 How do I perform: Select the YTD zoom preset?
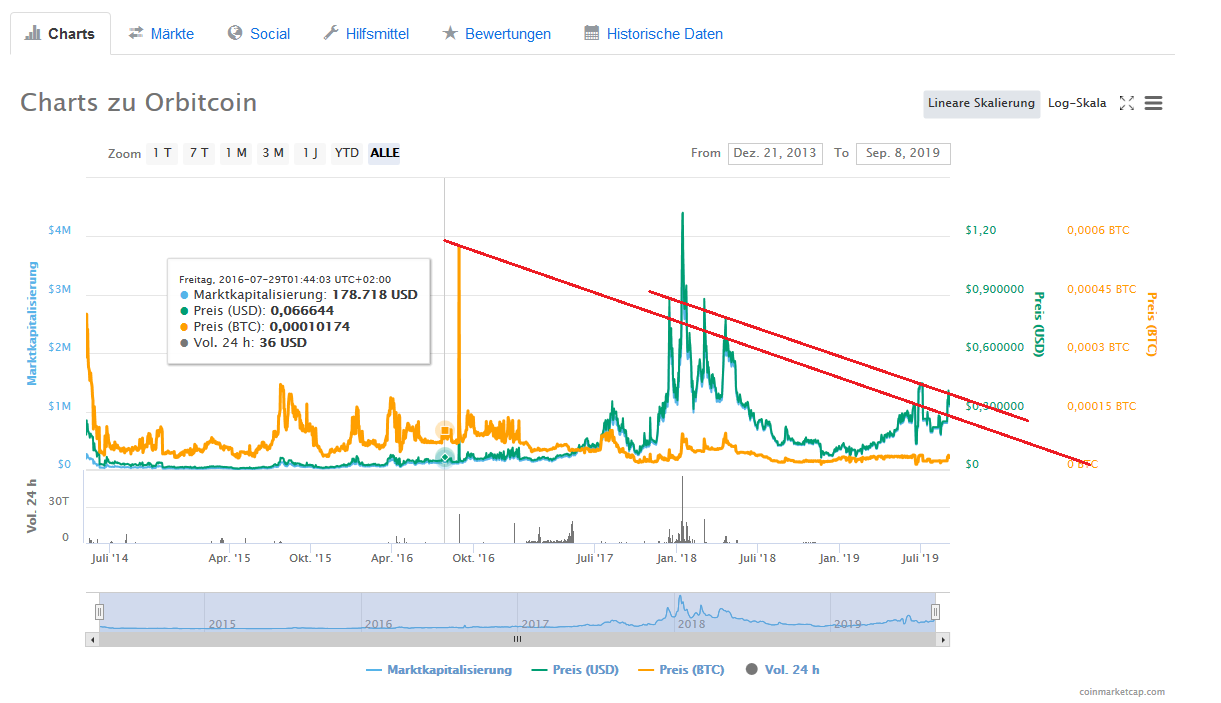346,153
